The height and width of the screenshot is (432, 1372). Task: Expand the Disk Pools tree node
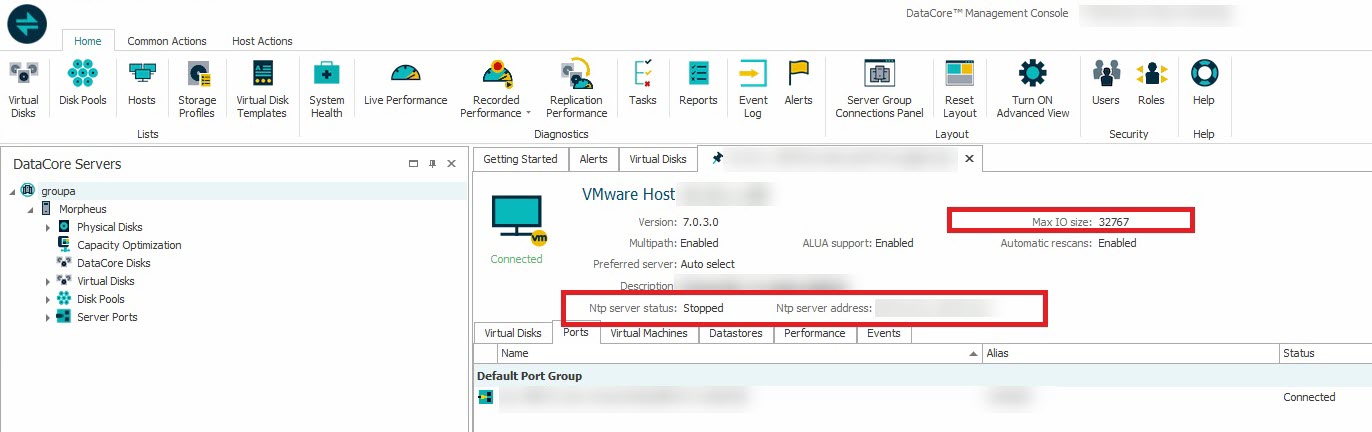pos(47,299)
